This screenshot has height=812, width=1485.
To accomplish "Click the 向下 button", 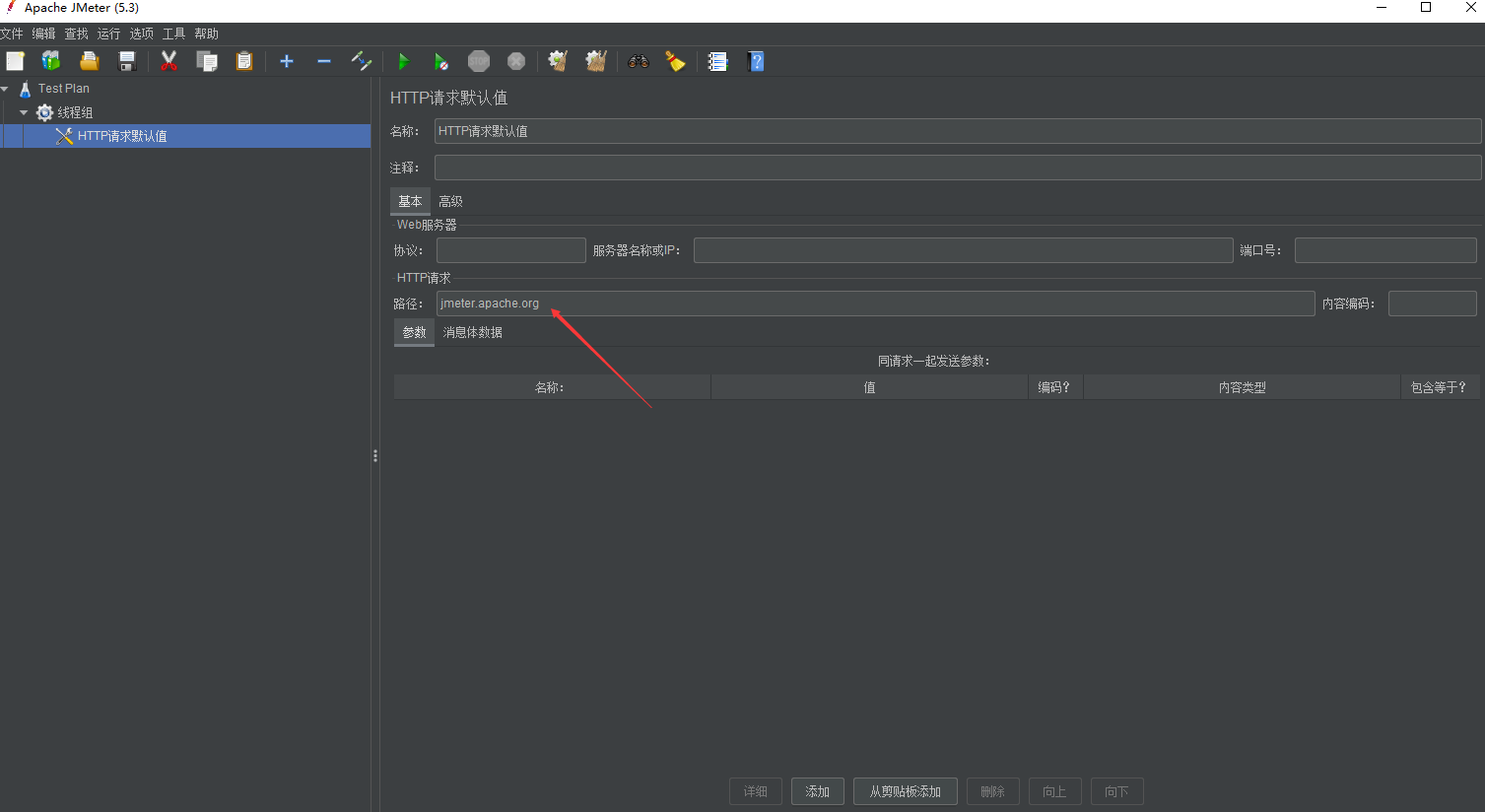I will [x=1117, y=791].
